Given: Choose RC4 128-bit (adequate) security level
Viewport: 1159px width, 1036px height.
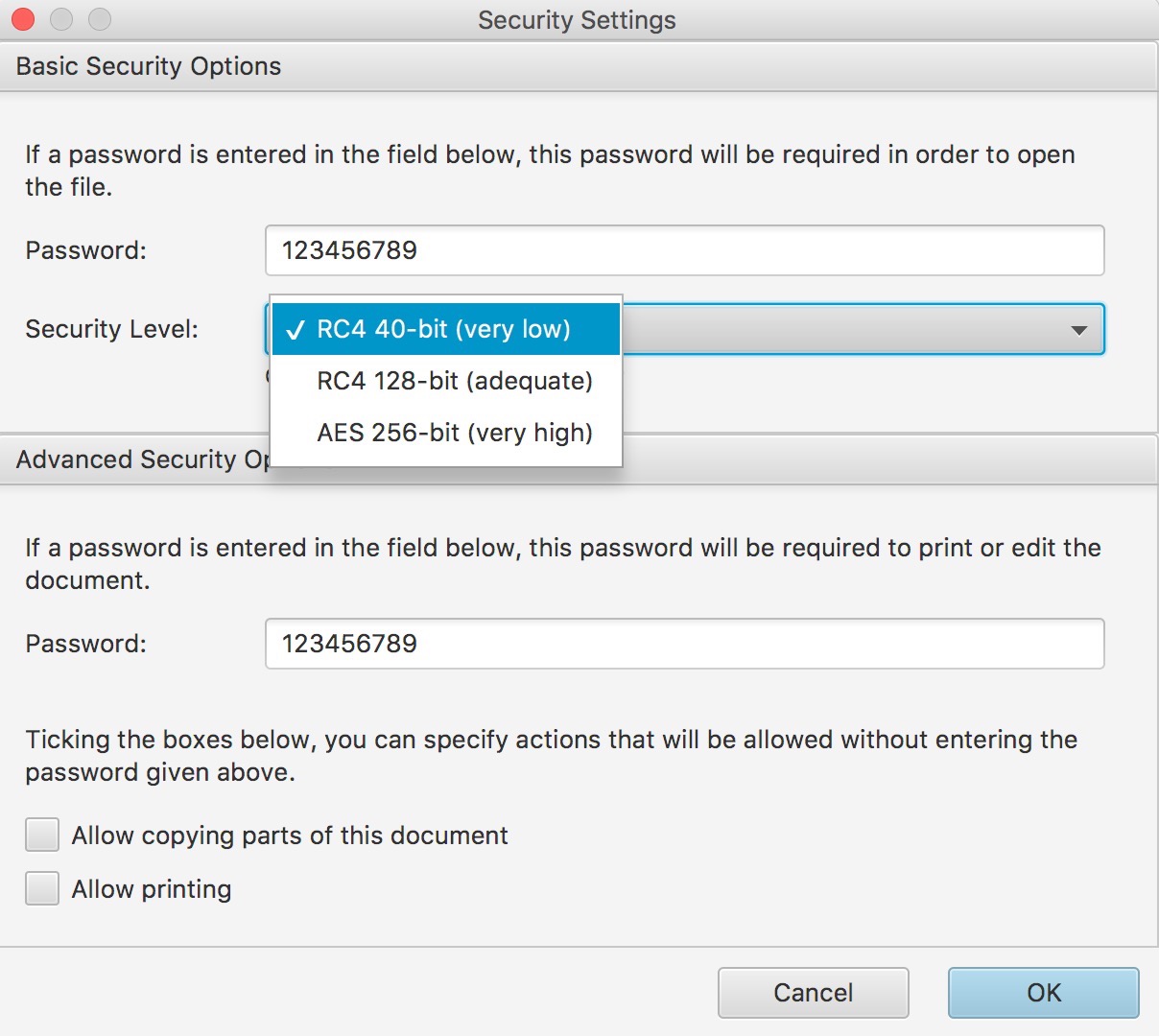Looking at the screenshot, I should pyautogui.click(x=455, y=381).
